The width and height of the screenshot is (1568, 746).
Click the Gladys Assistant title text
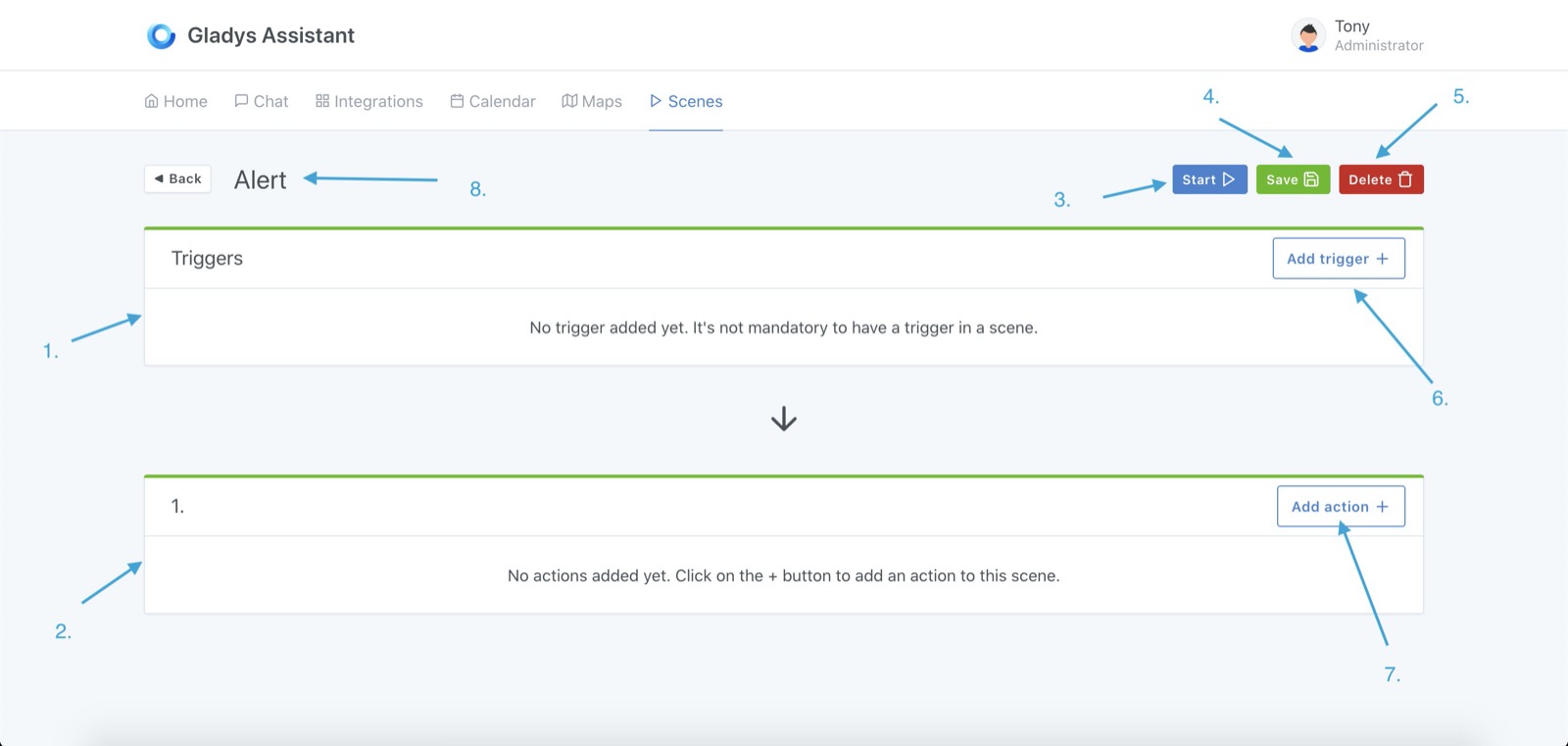270,36
